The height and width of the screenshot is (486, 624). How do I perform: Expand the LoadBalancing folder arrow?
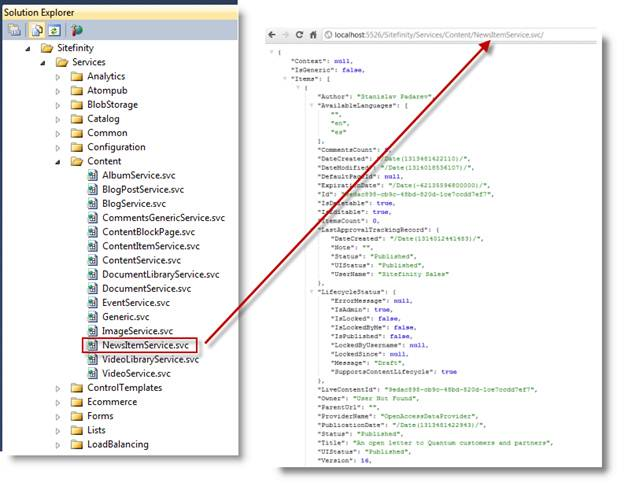(x=58, y=445)
